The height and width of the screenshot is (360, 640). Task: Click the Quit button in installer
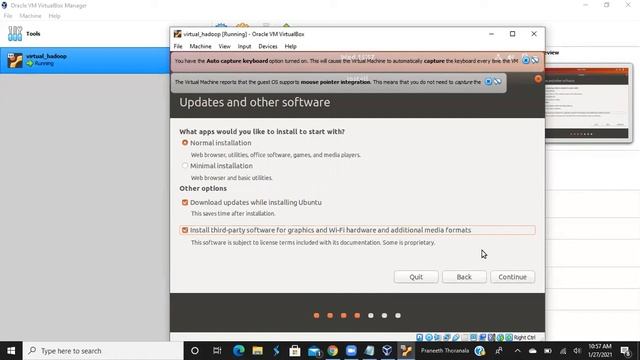[x=416, y=277]
